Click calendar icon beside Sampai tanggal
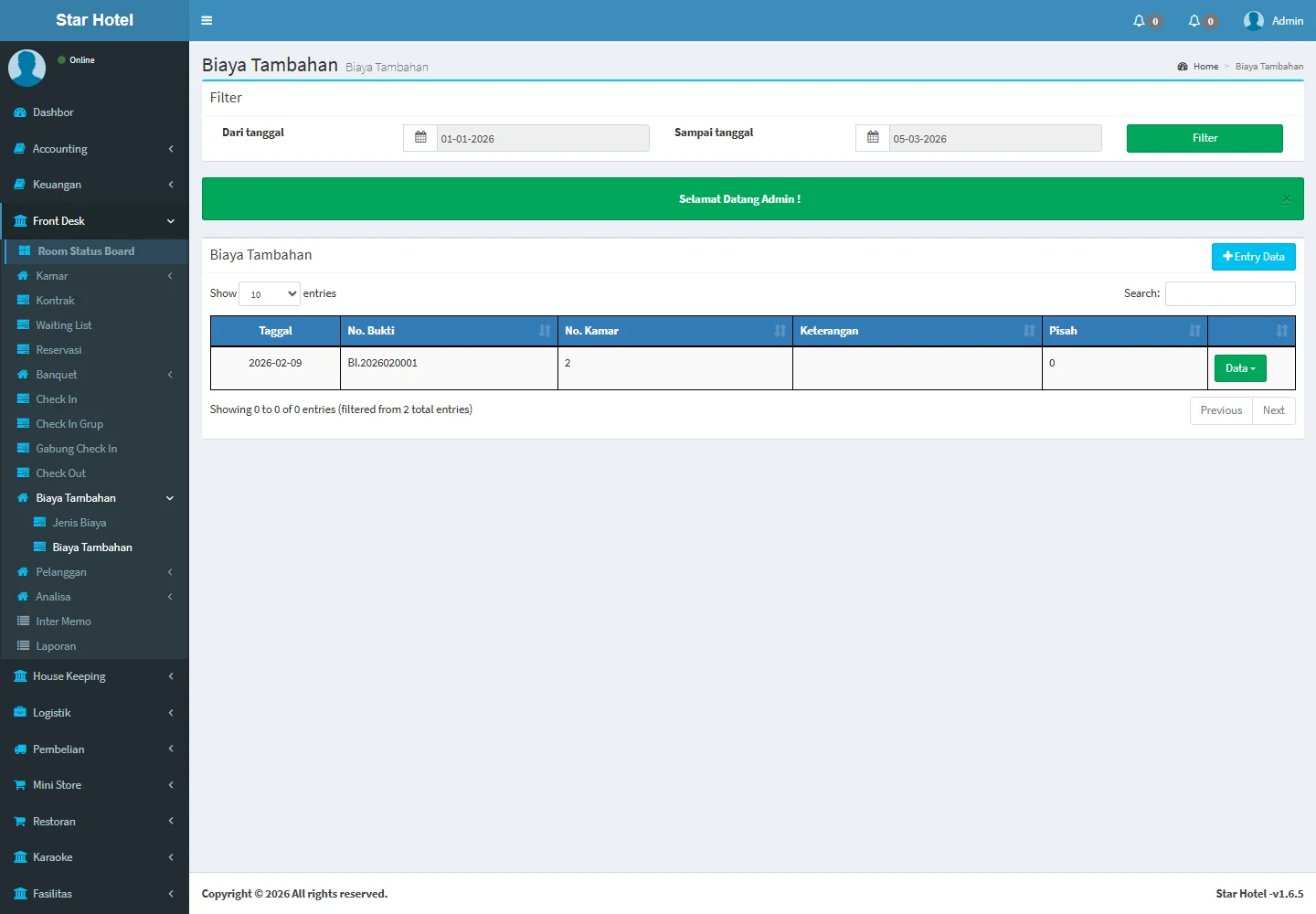1316x914 pixels. (x=873, y=138)
